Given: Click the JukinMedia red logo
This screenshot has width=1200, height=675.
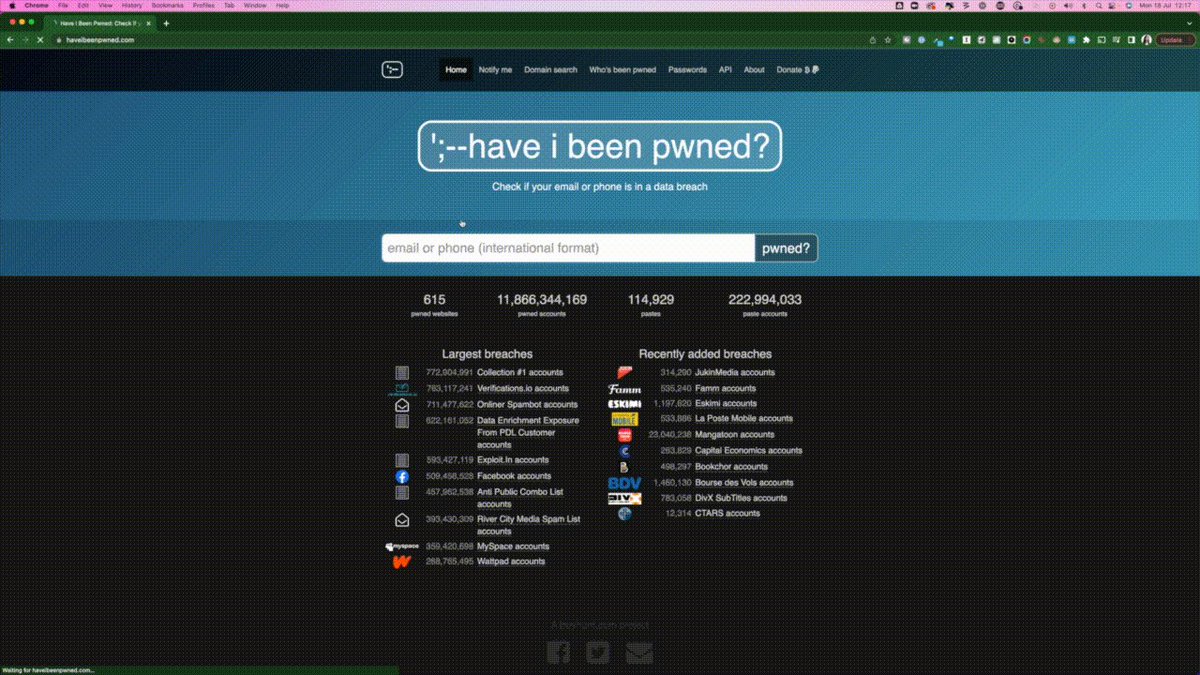Looking at the screenshot, I should click(x=625, y=373).
